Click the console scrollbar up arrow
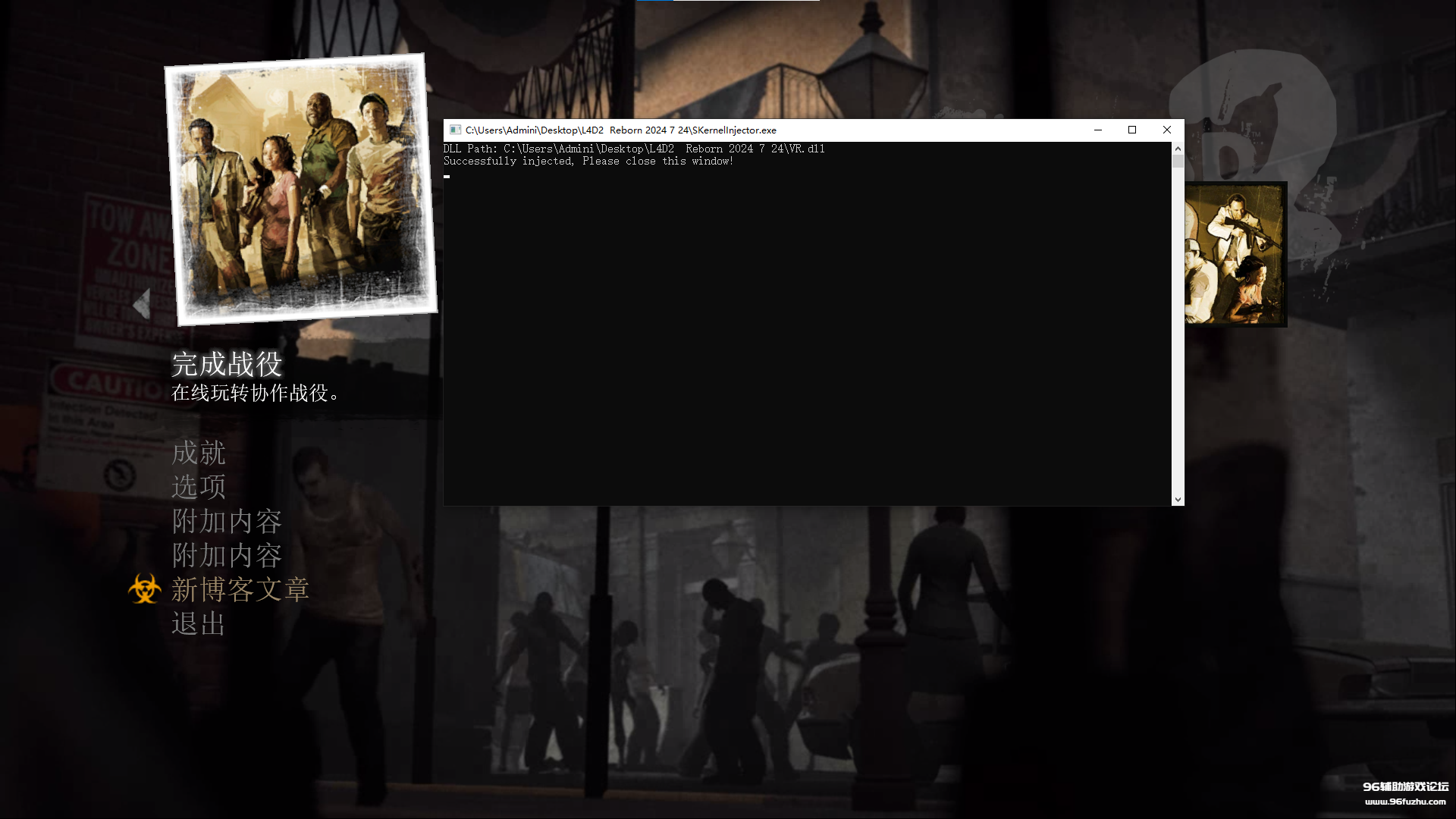Viewport: 1456px width, 819px height. pos(1178,149)
